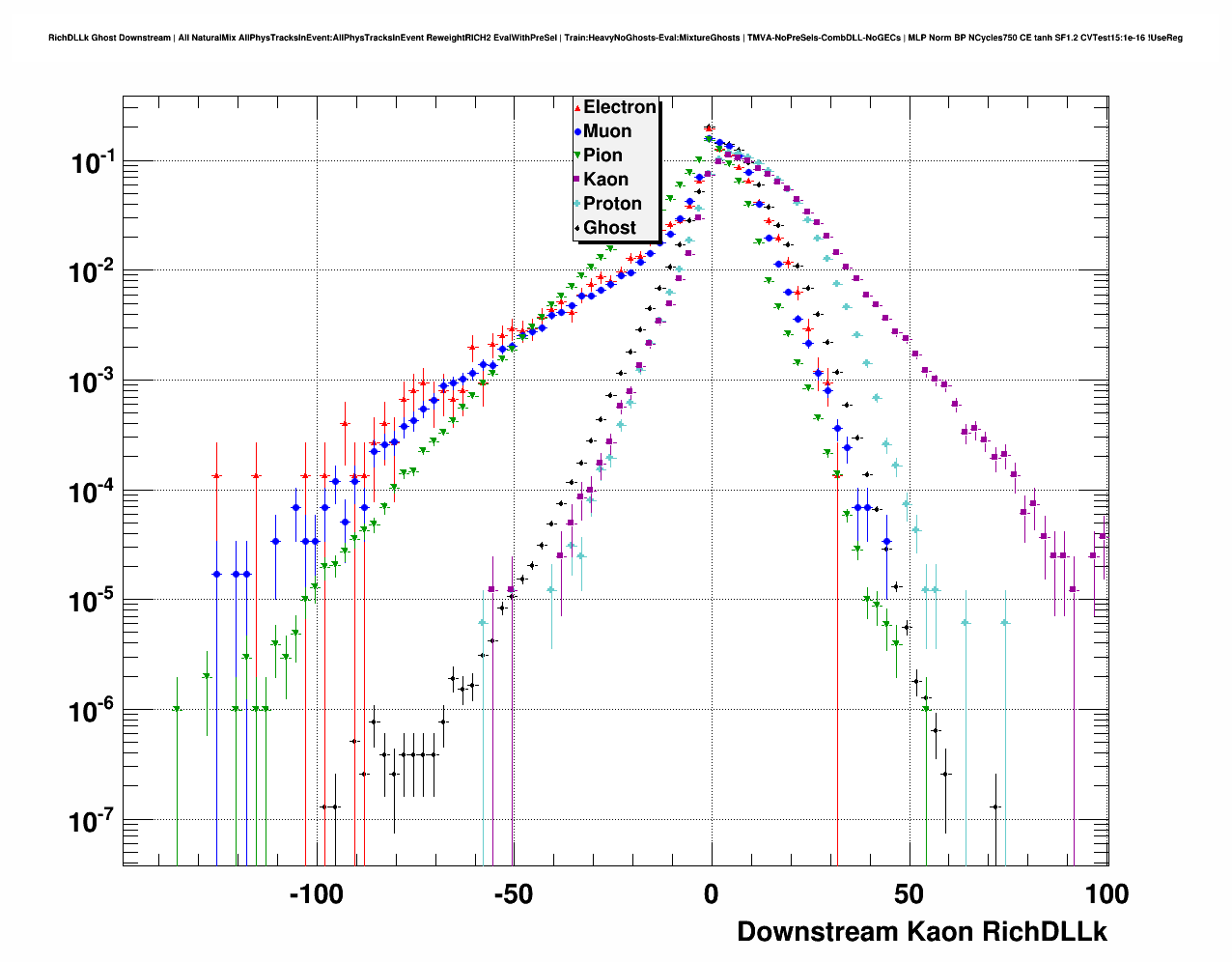Select the Kaon legend entry text

coord(605,180)
